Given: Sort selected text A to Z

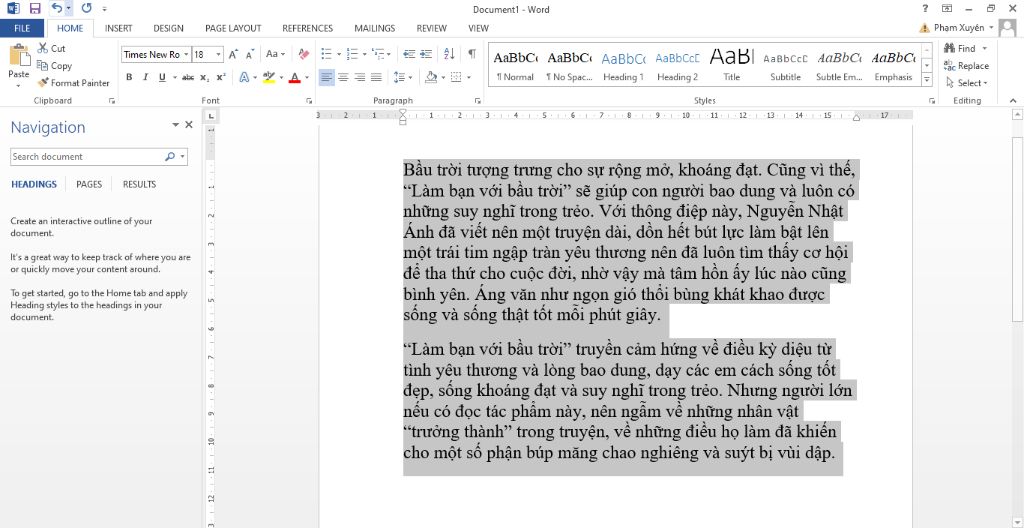Looking at the screenshot, I should tap(449, 54).
